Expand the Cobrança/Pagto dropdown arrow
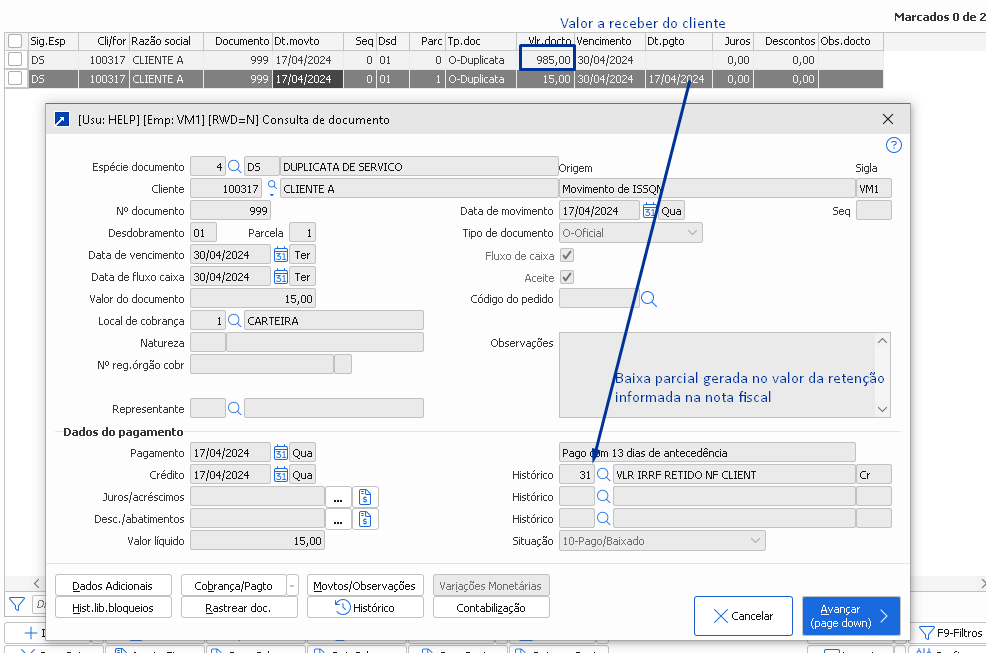 [x=292, y=586]
